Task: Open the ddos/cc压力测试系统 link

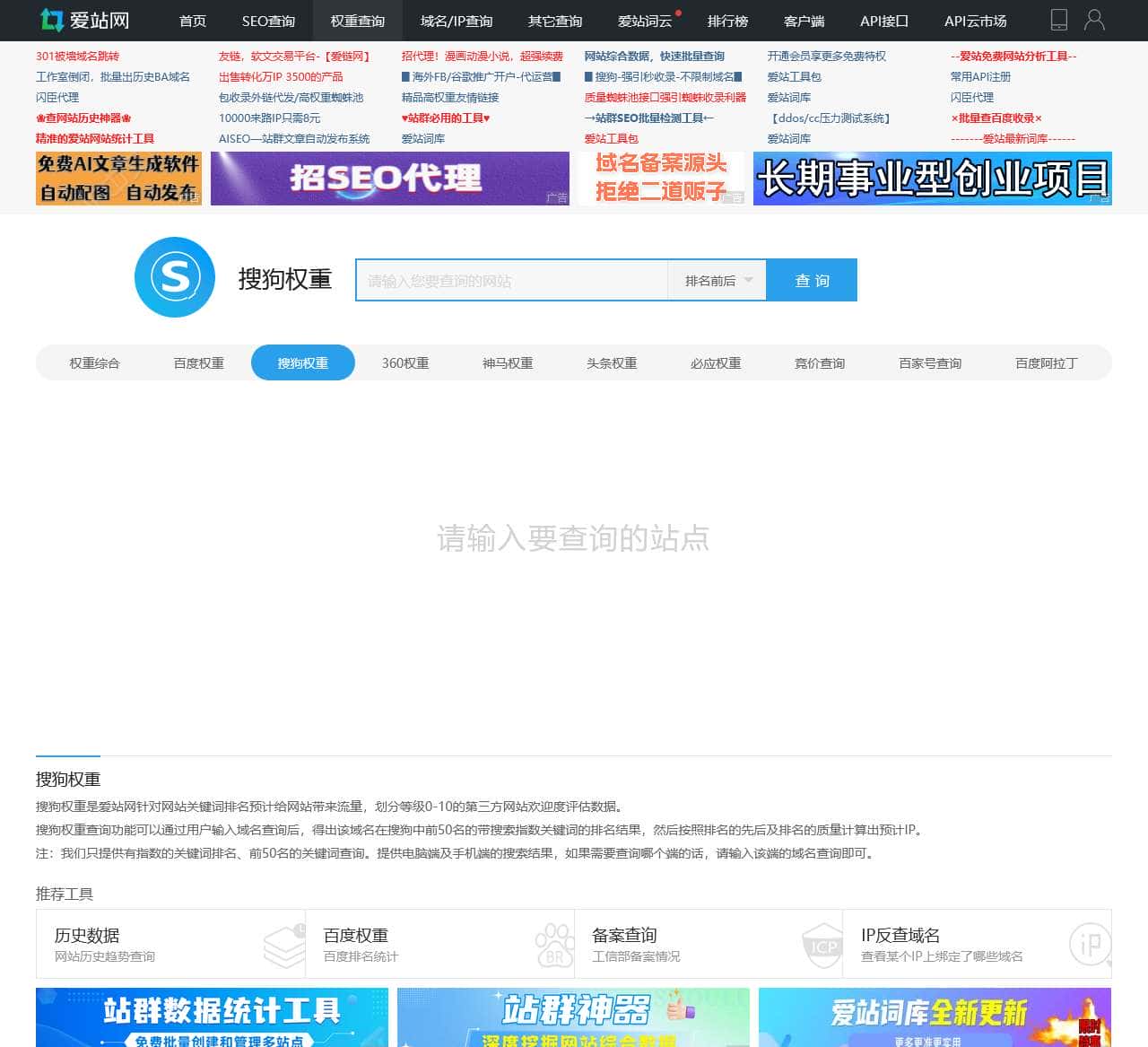Action: click(830, 118)
